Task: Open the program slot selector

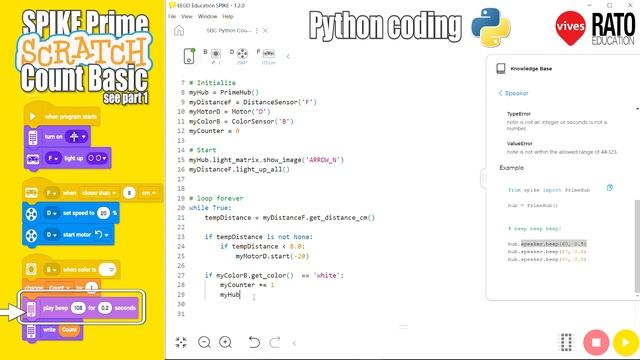Action: (x=566, y=342)
